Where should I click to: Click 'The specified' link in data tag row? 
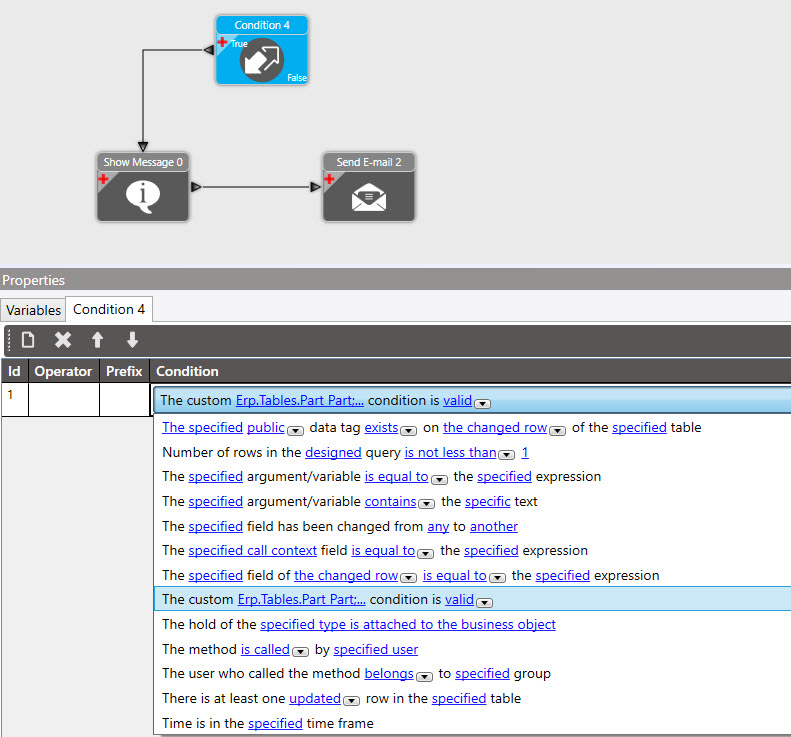(x=202, y=427)
